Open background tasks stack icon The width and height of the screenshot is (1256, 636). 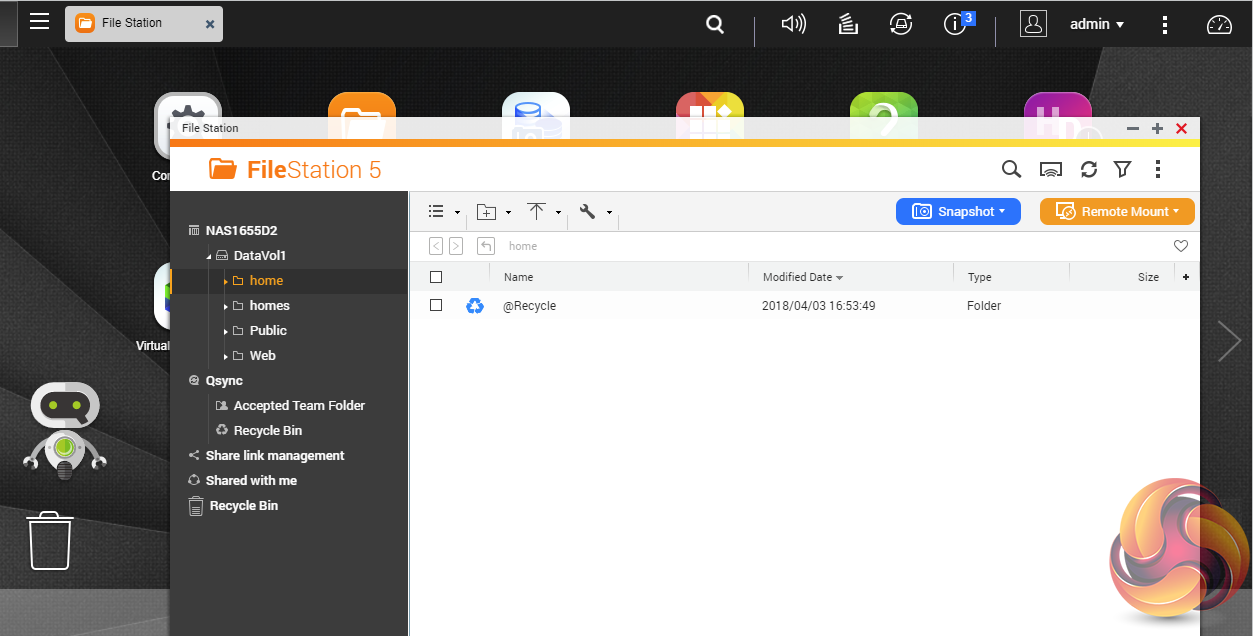coord(848,24)
